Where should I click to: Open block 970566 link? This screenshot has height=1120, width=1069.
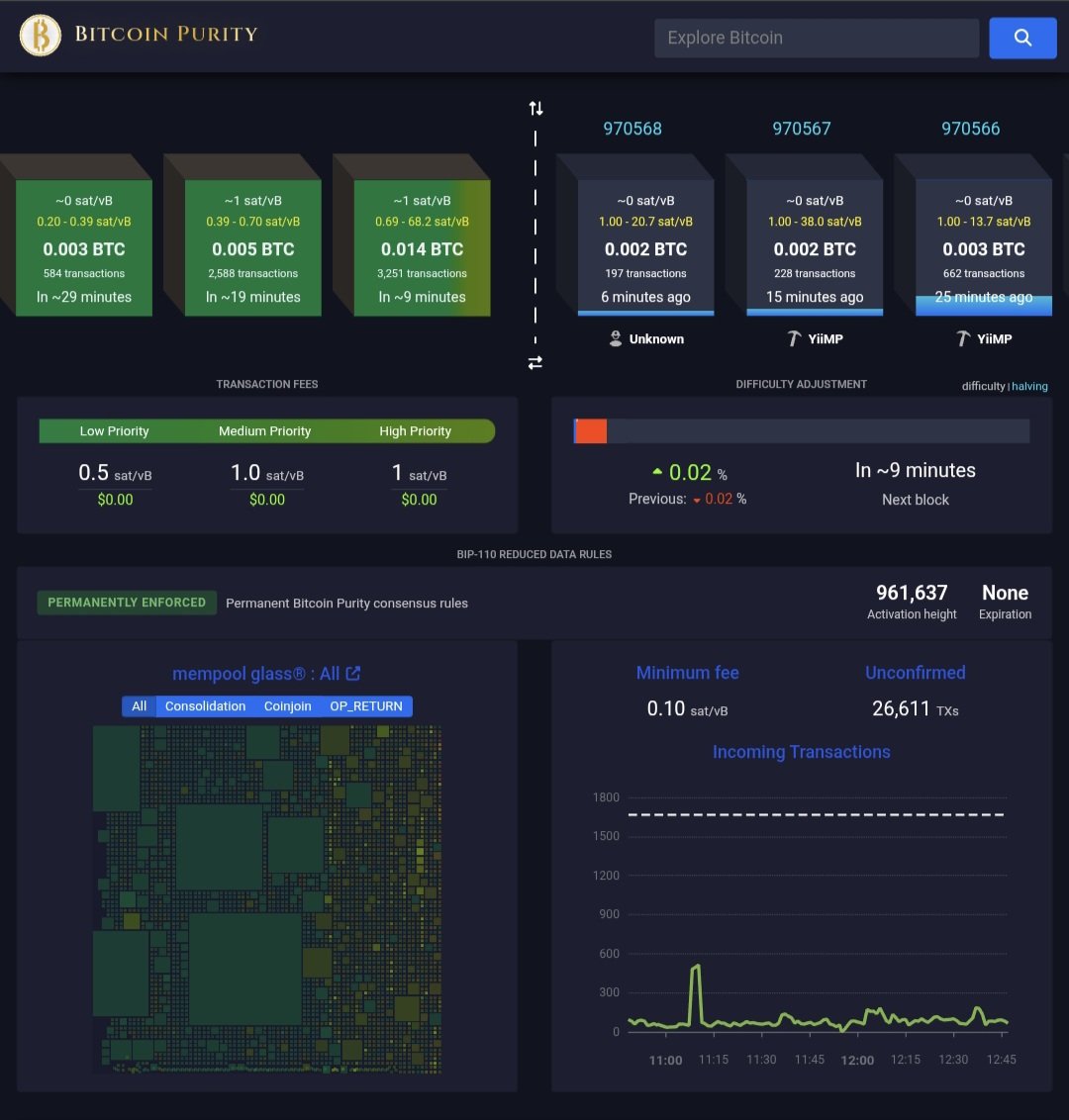tap(970, 129)
